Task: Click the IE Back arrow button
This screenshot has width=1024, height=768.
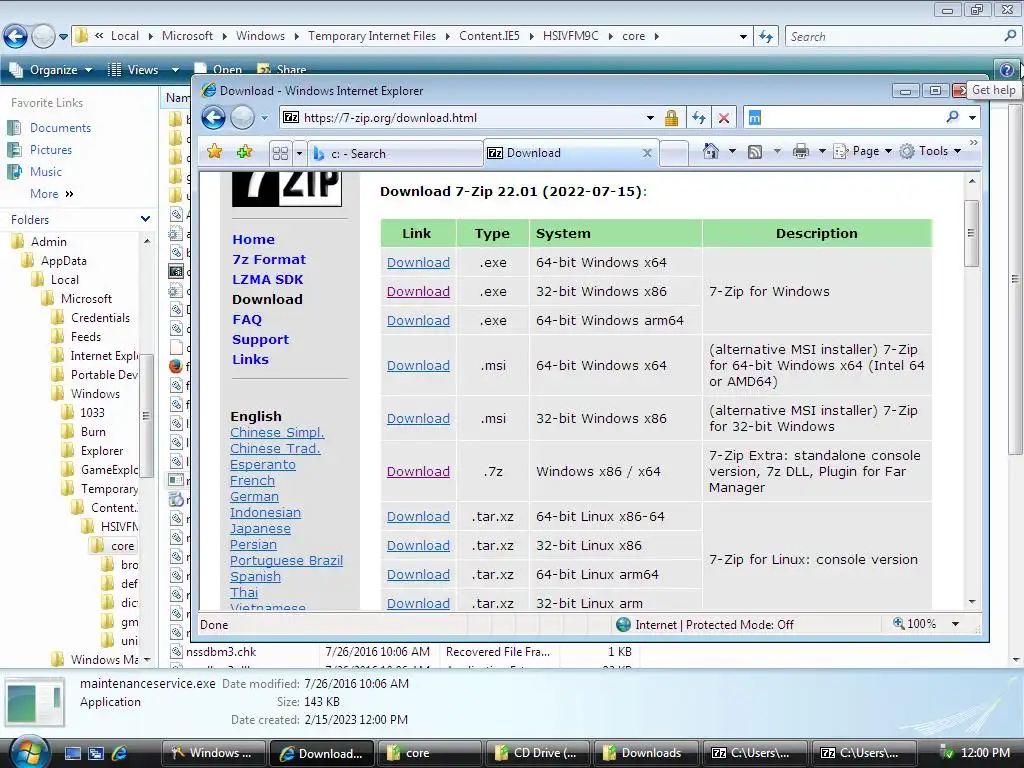Action: [213, 118]
